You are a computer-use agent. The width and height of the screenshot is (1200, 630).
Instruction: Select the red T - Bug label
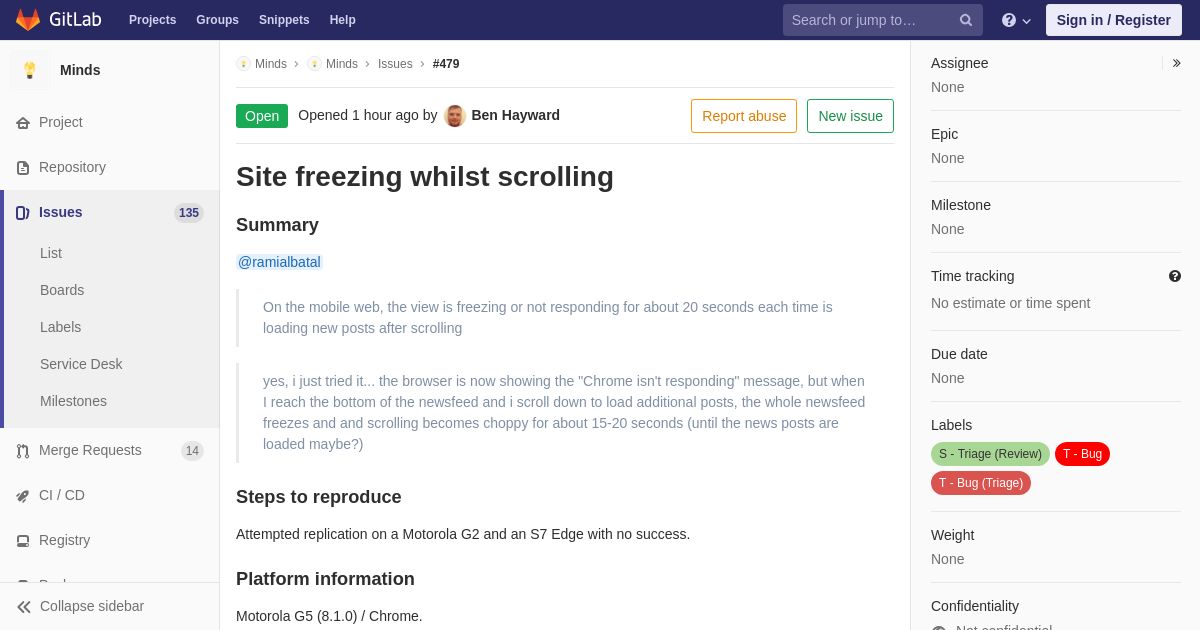click(1082, 454)
